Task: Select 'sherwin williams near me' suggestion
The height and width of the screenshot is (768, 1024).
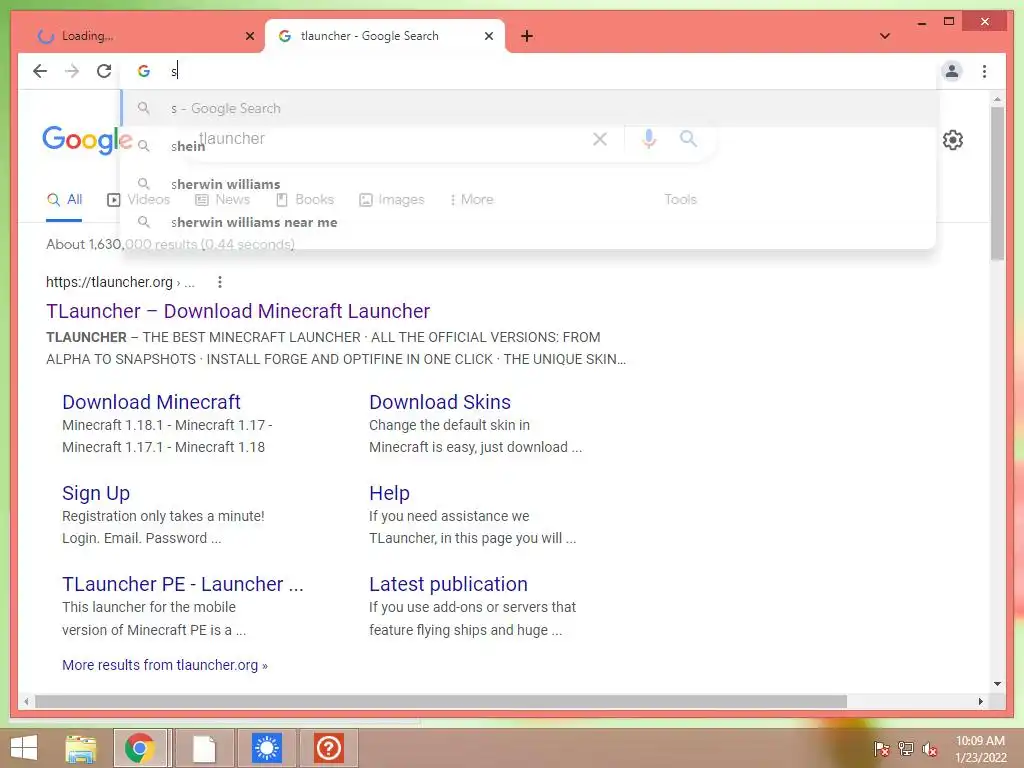Action: (529, 222)
